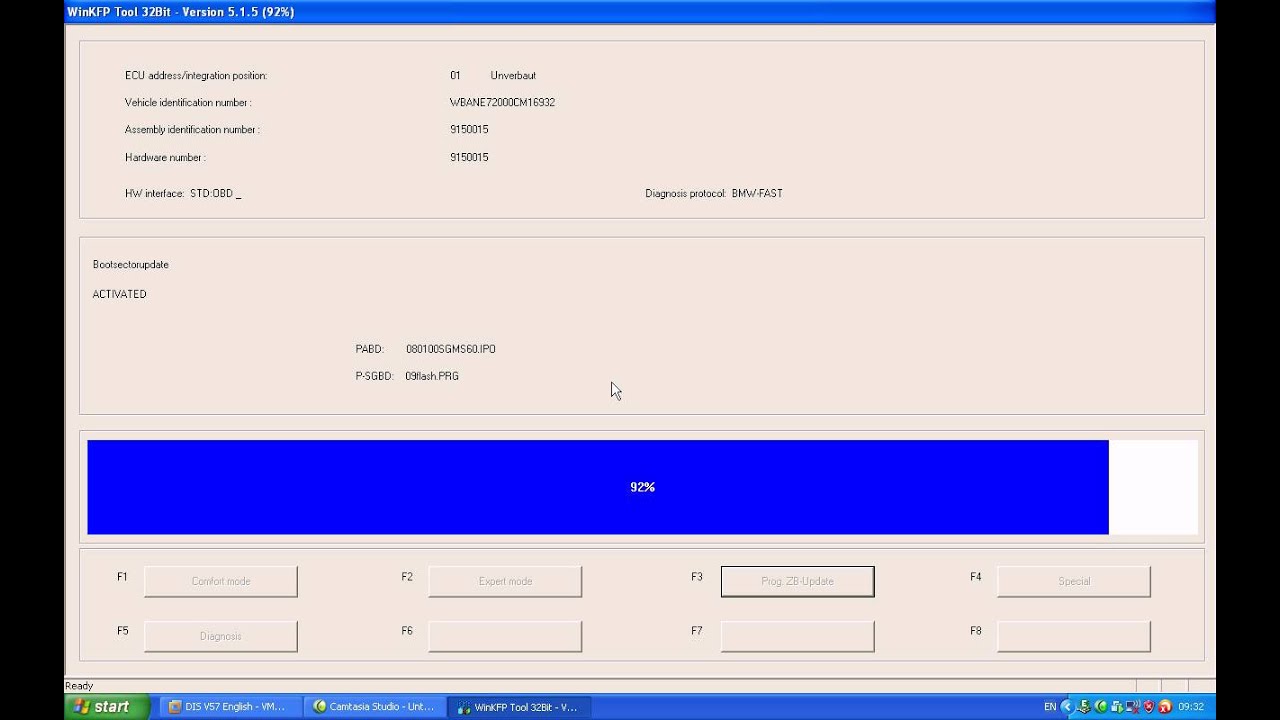Click the EN language indicator
Screen dimensions: 1280x720
pos(1050,707)
